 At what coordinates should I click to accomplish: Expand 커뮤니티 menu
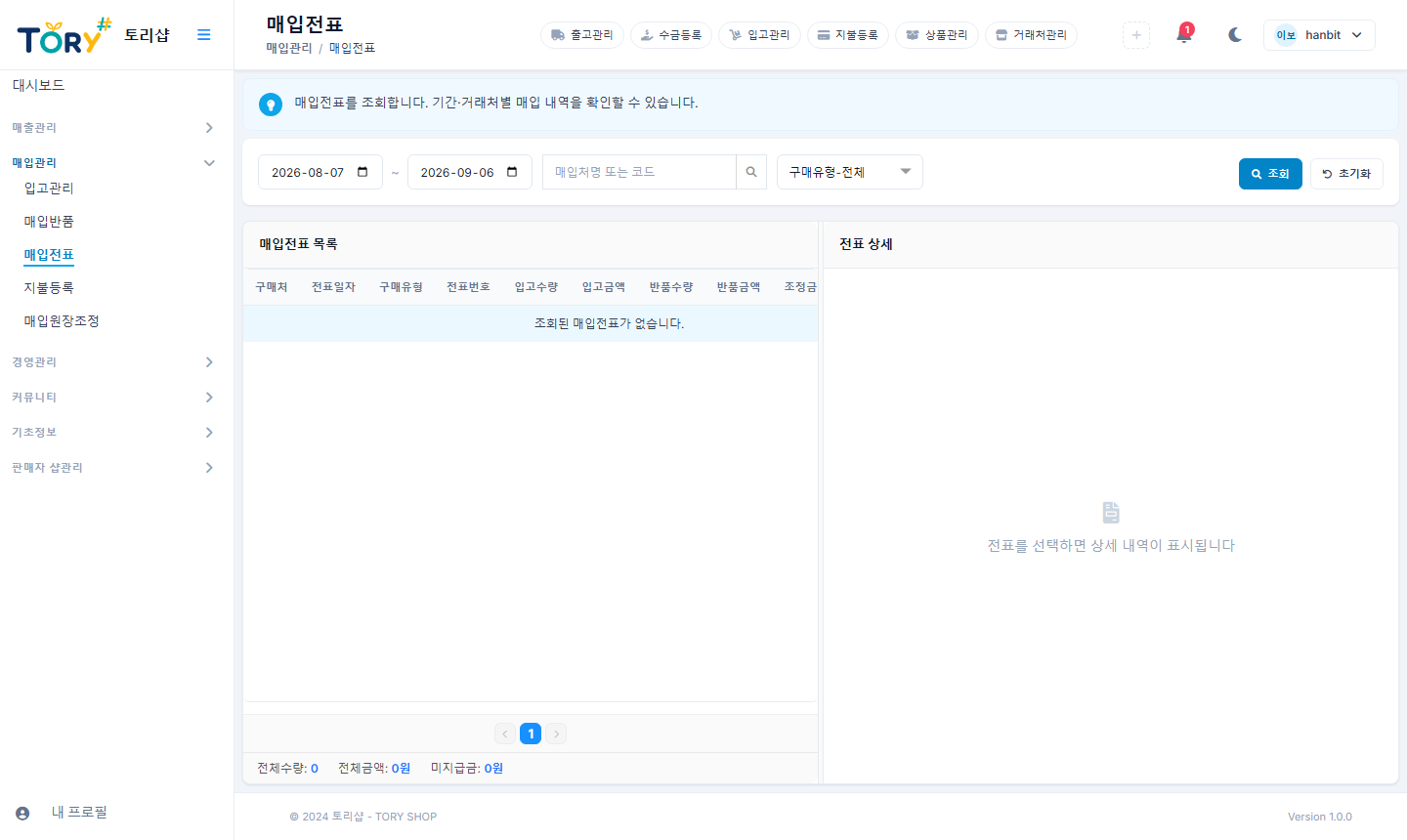(x=113, y=398)
